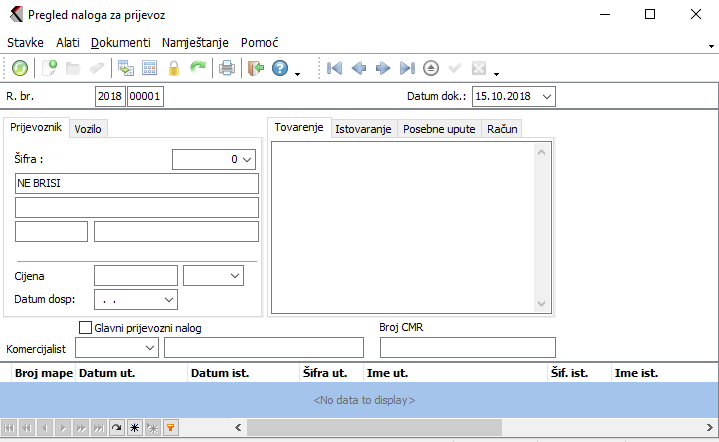Image resolution: width=719 pixels, height=442 pixels.
Task: Go to first record arrow
Action: coord(335,68)
